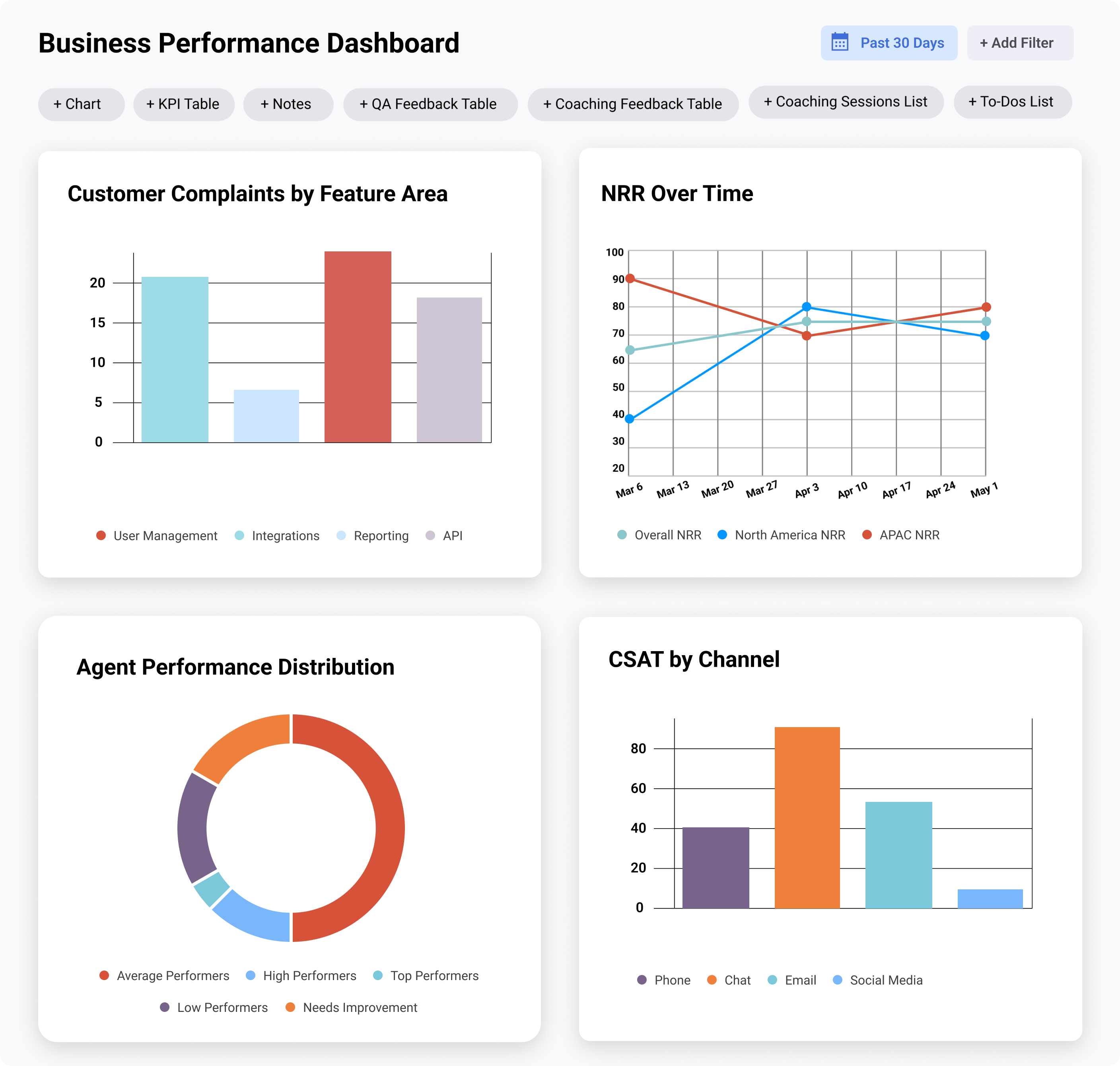The width and height of the screenshot is (1120, 1066).
Task: Add a new Chart widget
Action: (81, 105)
